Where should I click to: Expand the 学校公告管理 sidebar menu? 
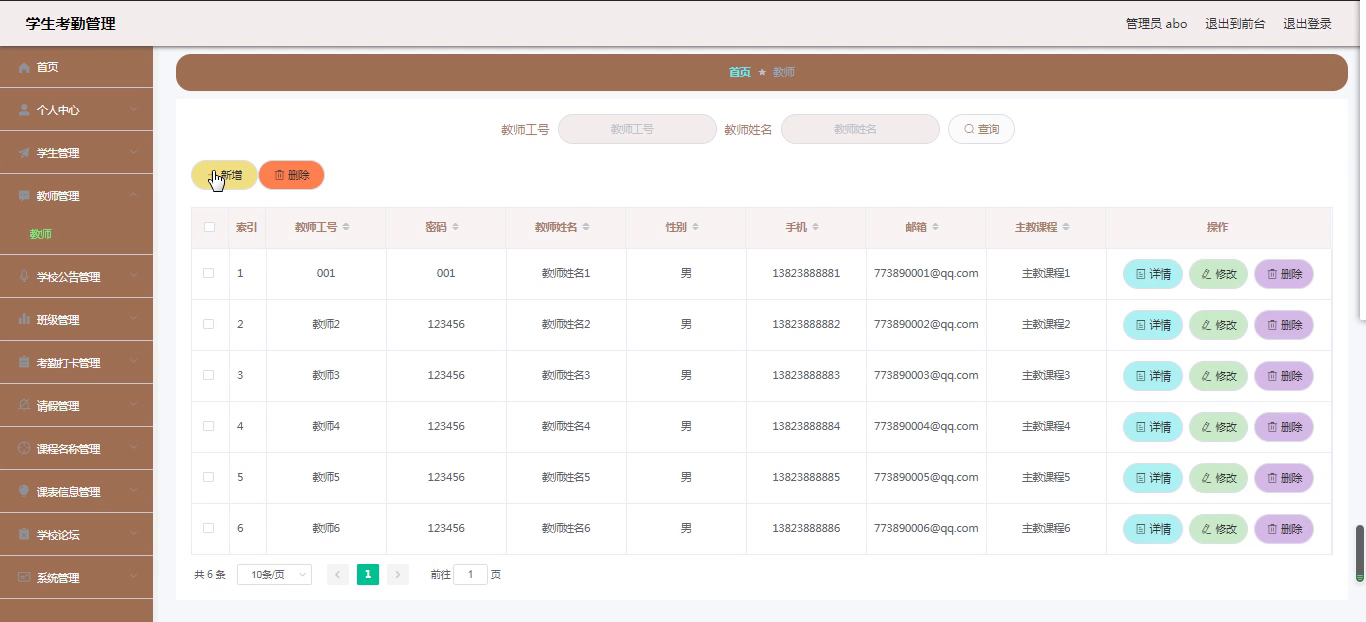tap(133, 277)
